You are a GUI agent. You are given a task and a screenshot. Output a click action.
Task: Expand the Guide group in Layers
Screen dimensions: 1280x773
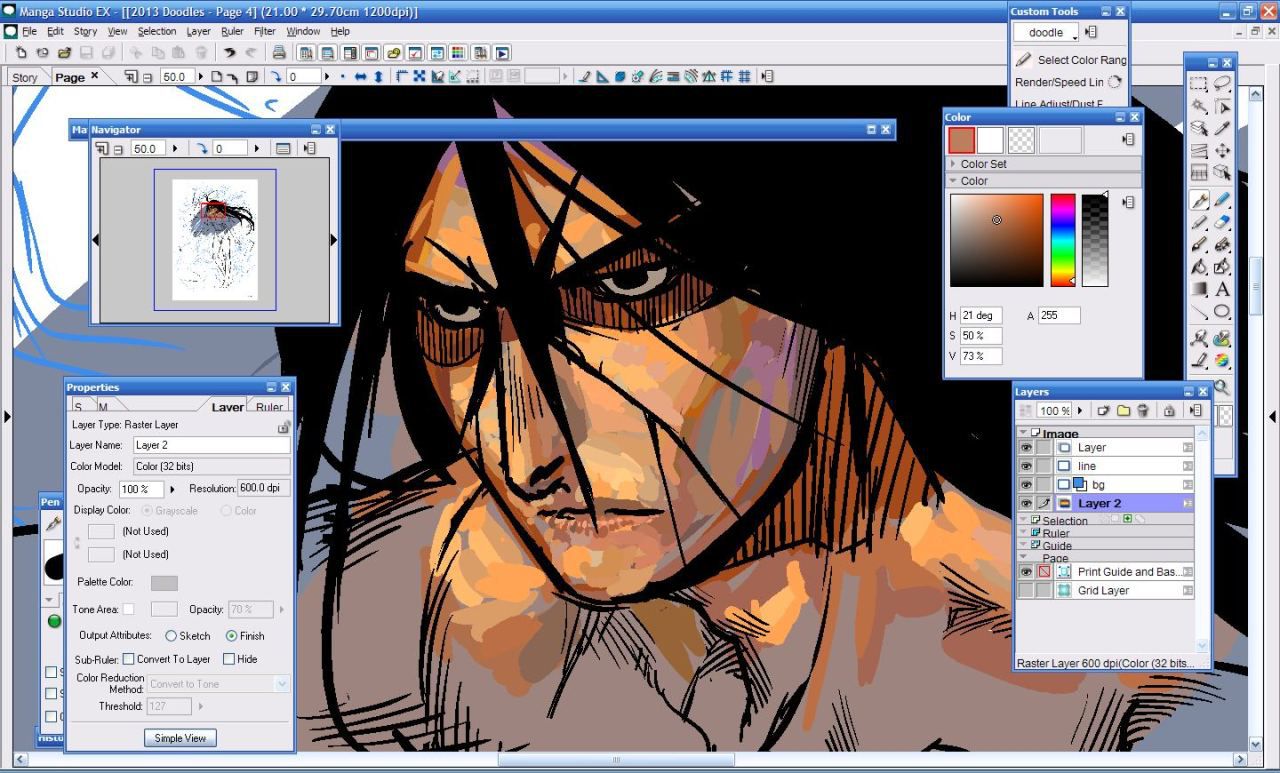click(x=1023, y=544)
